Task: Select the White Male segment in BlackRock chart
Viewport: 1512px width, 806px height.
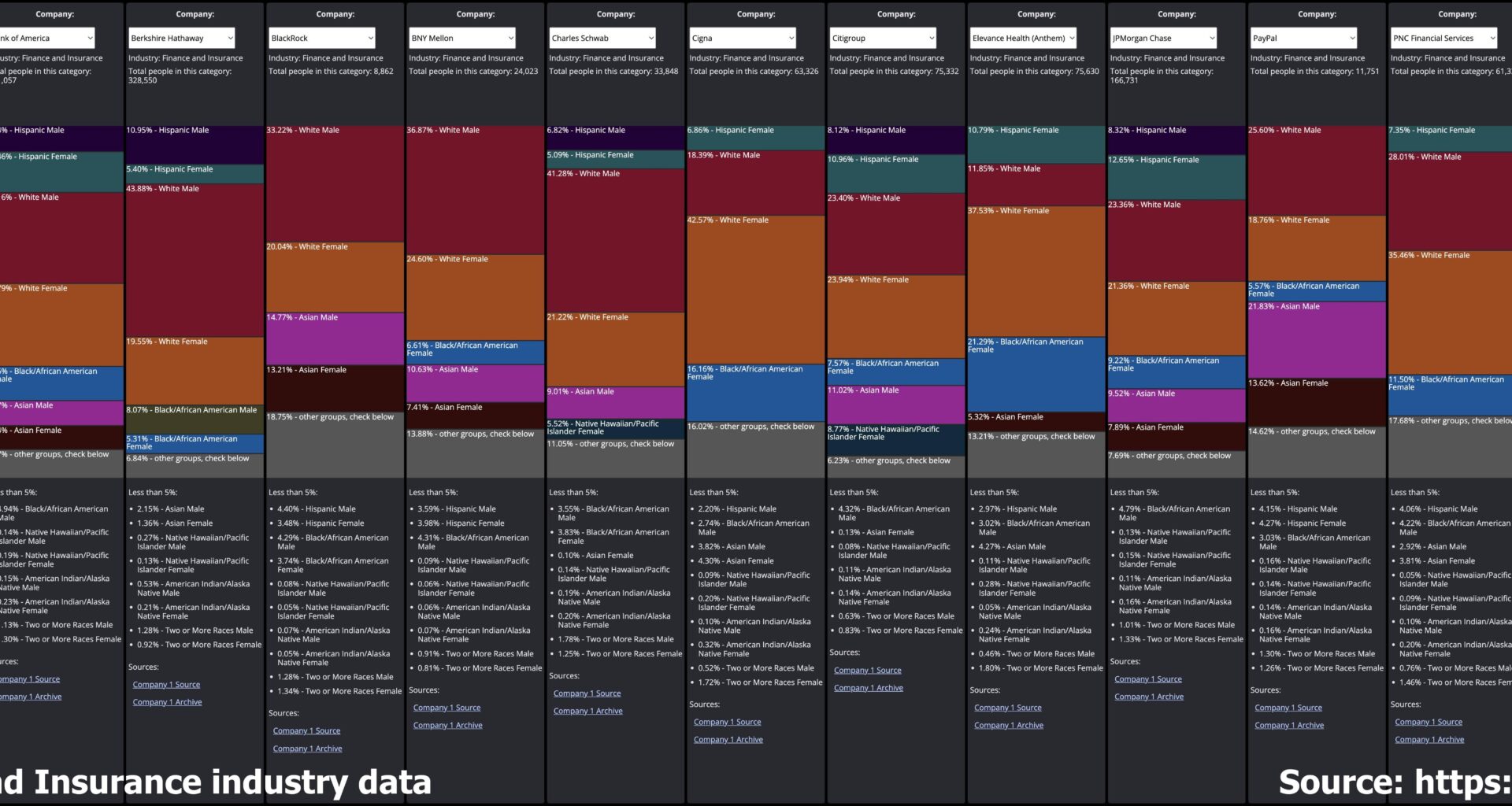Action: (x=335, y=181)
